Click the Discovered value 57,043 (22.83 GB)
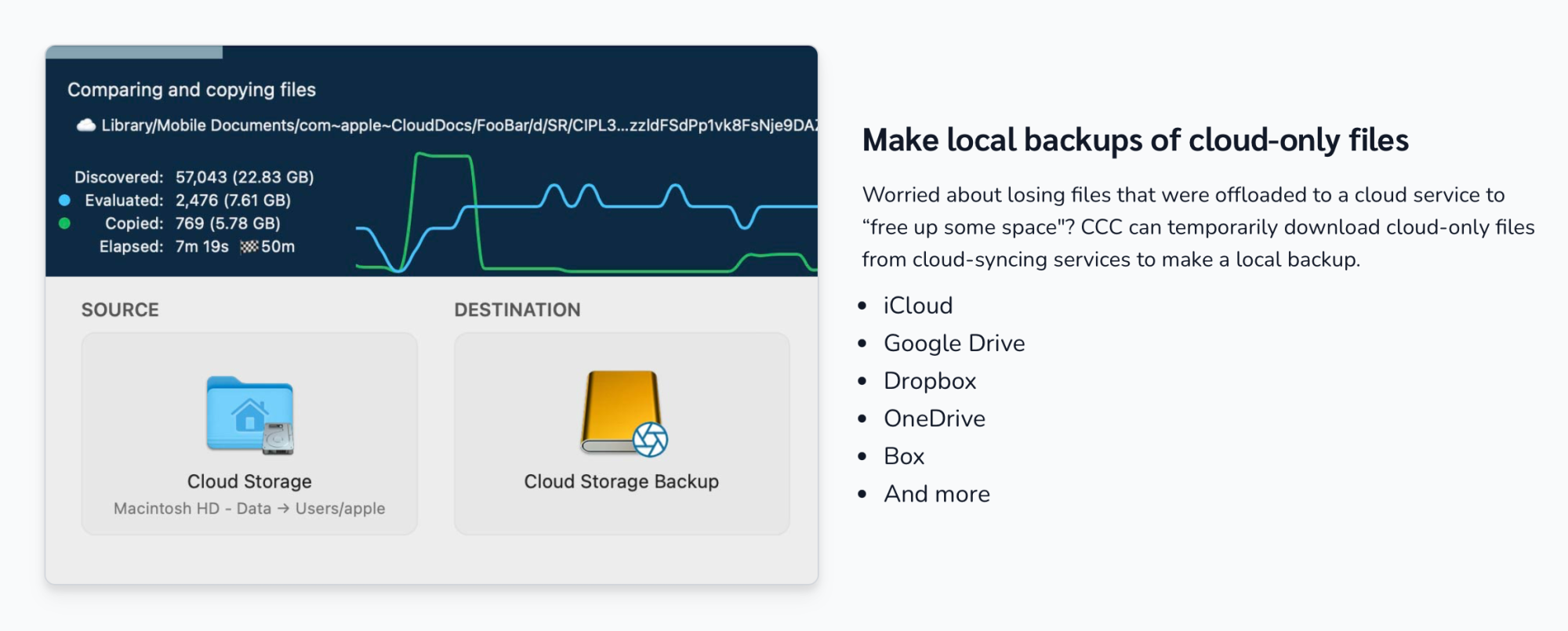 (x=245, y=177)
